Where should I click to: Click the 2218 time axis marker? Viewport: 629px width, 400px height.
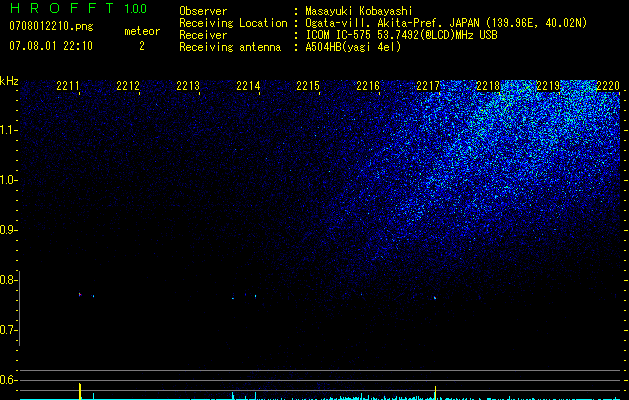pos(488,86)
